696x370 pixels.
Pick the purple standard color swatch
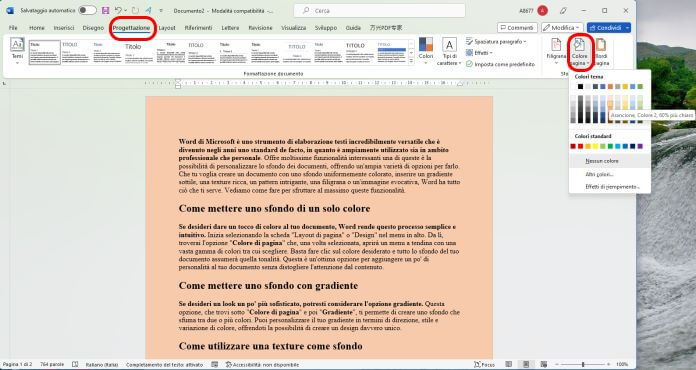click(x=640, y=146)
